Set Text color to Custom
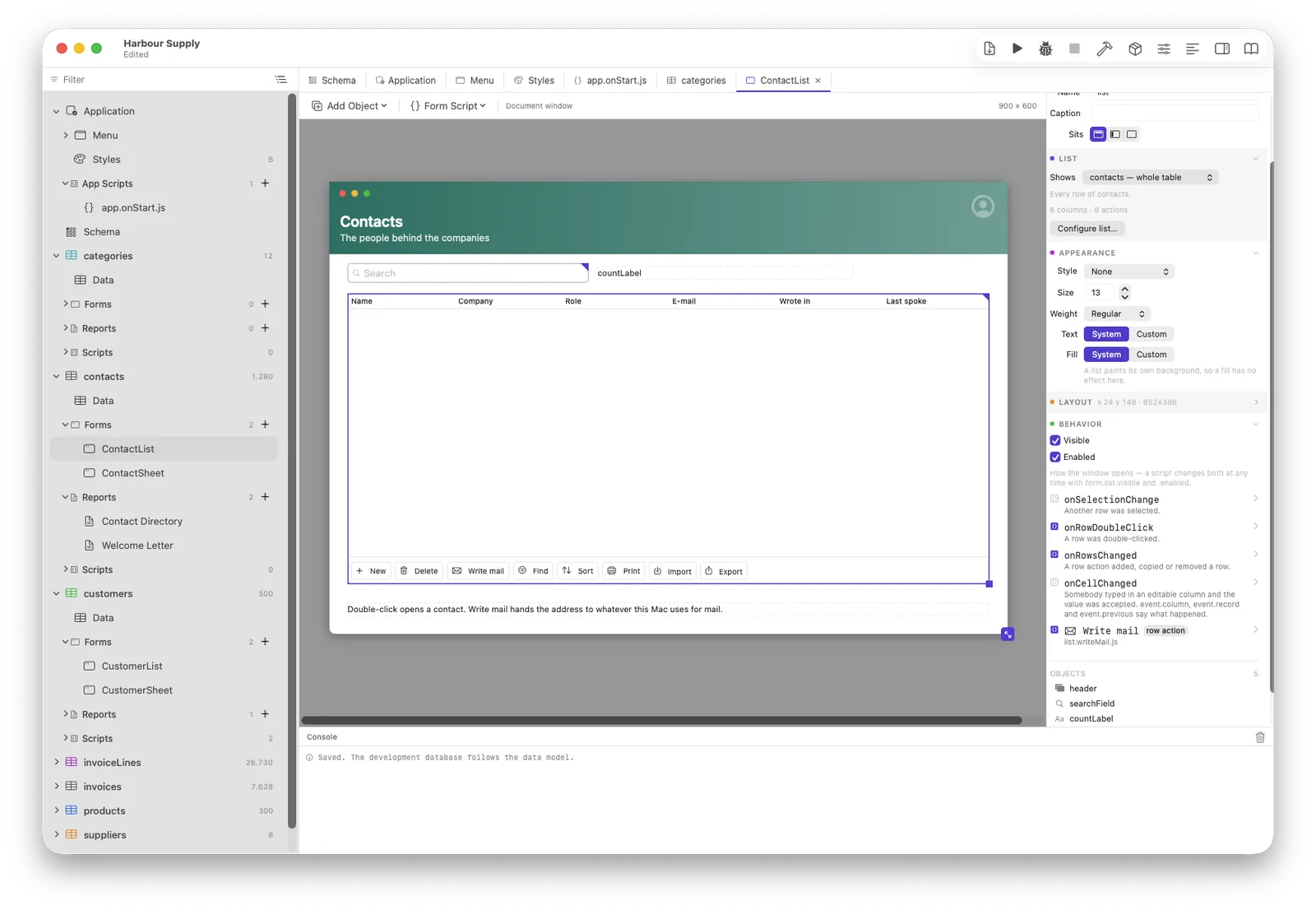Image resolution: width=1316 pixels, height=910 pixels. pyautogui.click(x=1151, y=334)
